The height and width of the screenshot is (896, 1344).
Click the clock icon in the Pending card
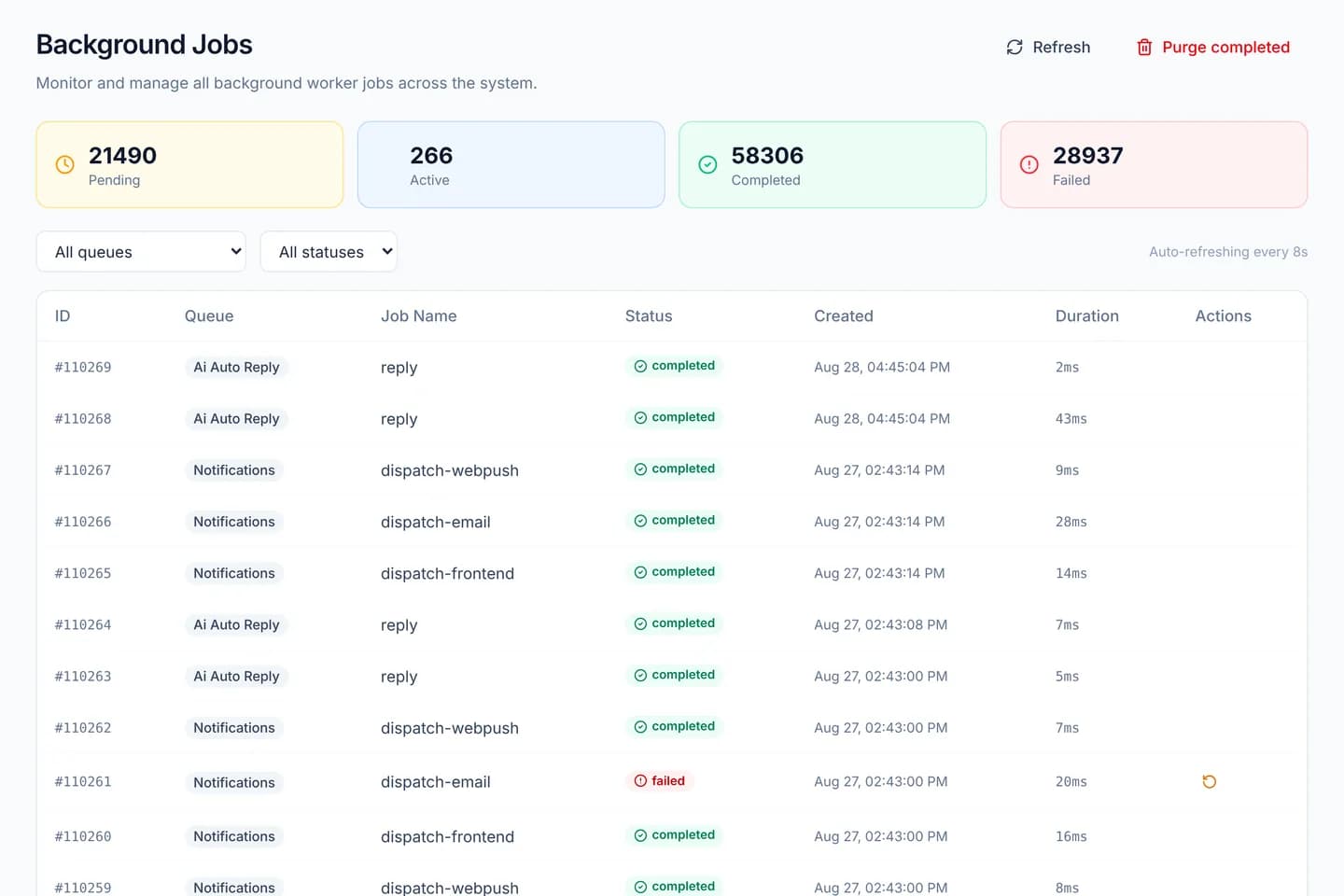(x=64, y=164)
